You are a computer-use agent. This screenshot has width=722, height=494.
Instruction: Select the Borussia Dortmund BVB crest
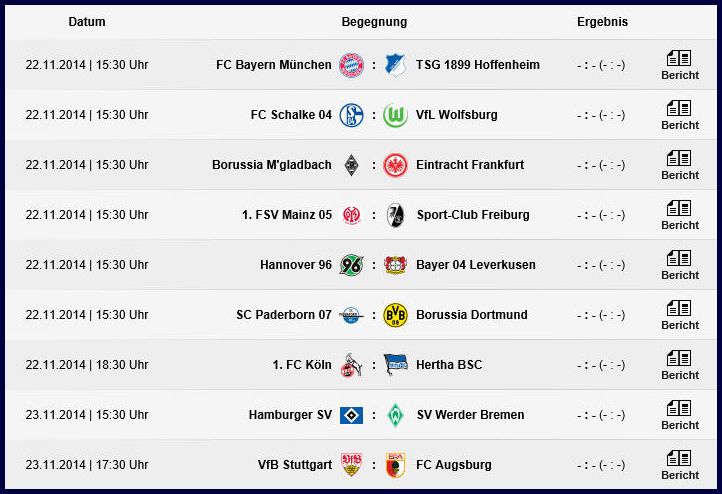(x=395, y=315)
